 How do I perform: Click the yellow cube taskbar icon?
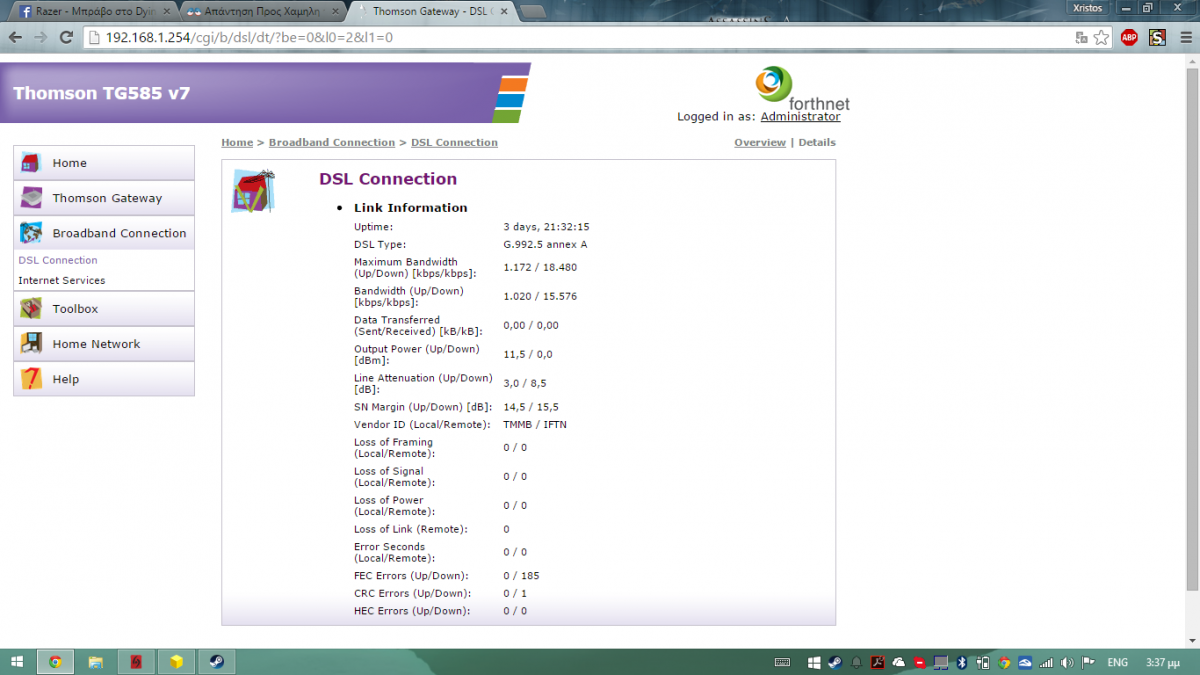[176, 661]
